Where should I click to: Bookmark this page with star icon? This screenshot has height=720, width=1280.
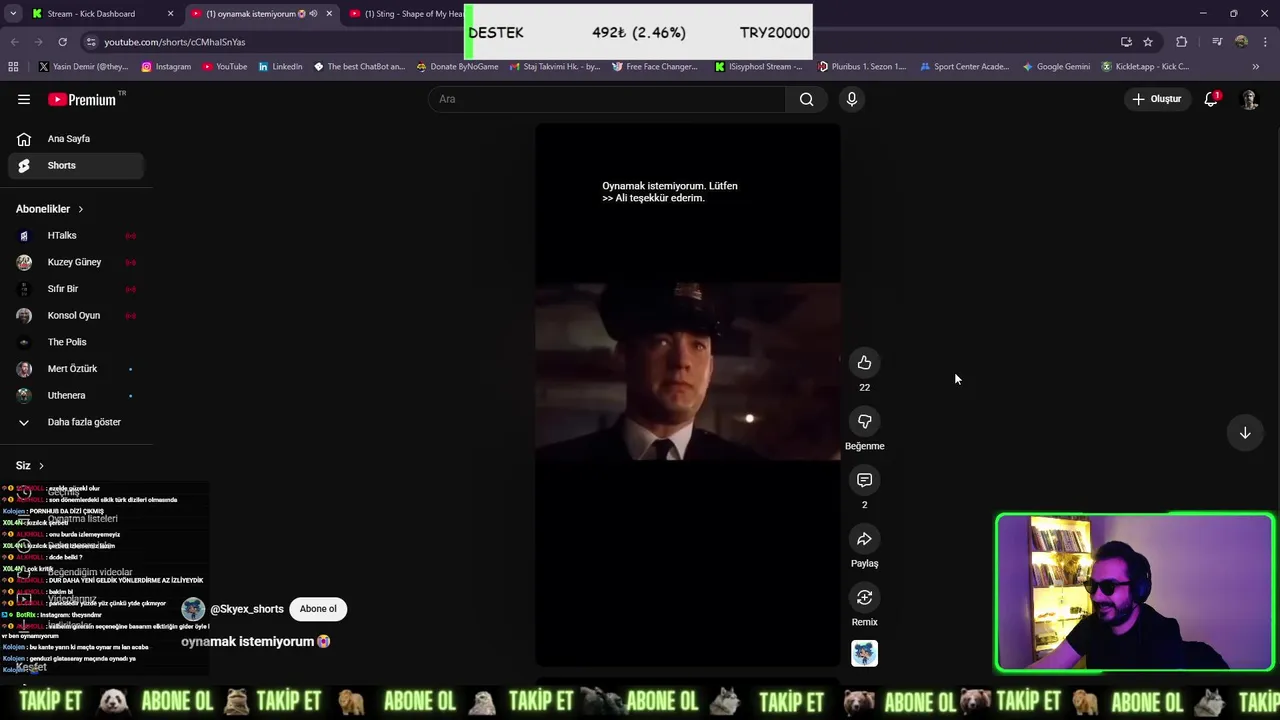[x=1148, y=42]
